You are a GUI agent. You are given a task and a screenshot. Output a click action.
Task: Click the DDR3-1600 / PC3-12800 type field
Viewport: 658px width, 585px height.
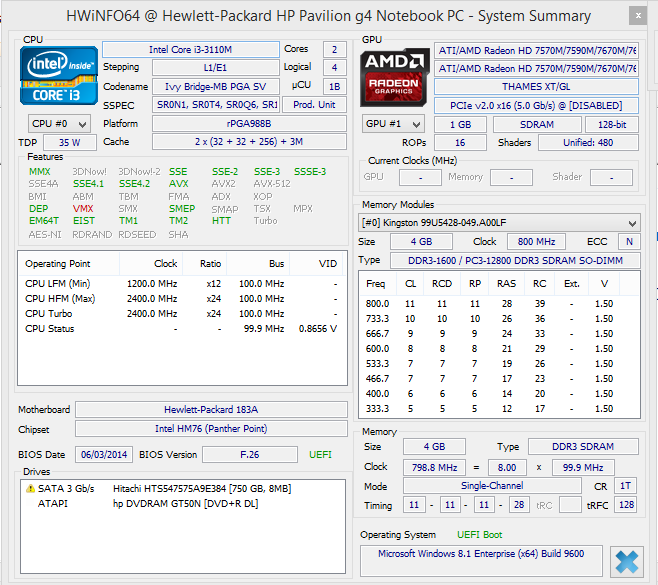pos(515,261)
